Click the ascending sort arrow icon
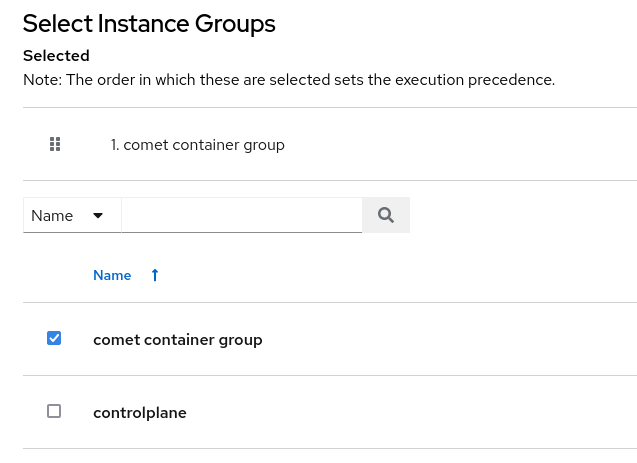The height and width of the screenshot is (463, 637). [x=155, y=275]
